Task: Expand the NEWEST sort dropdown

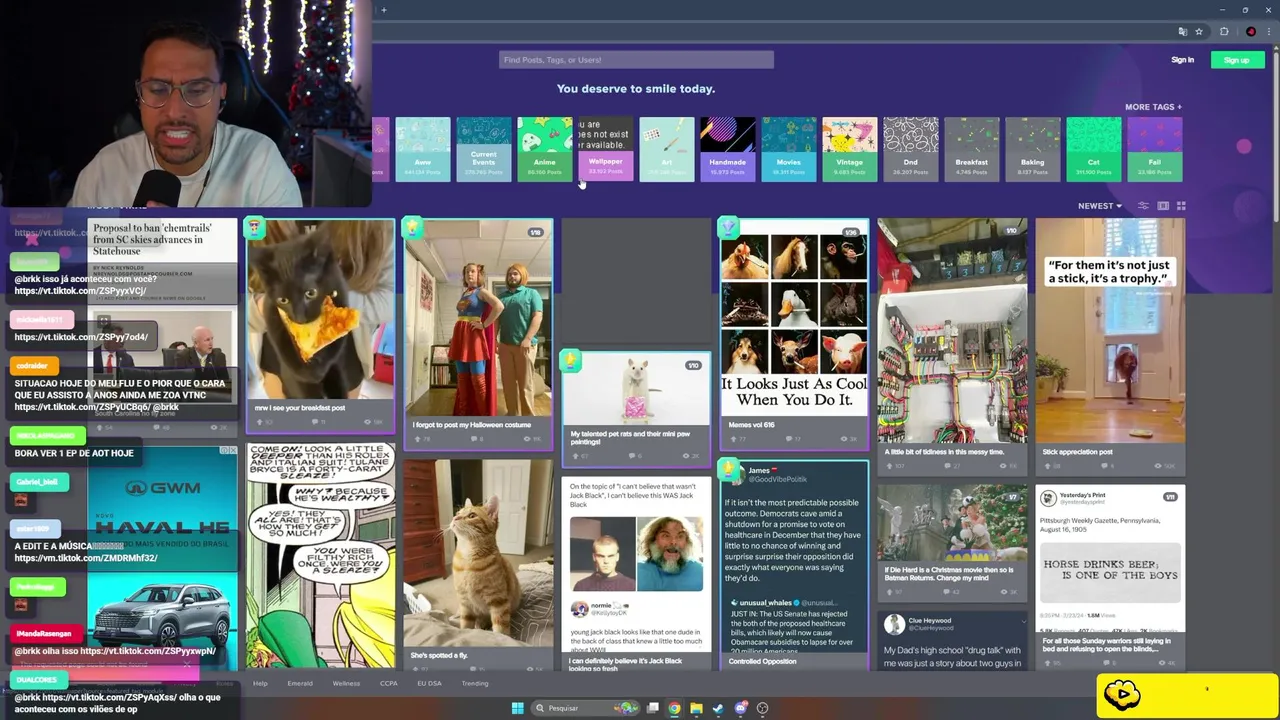Action: click(x=1099, y=206)
